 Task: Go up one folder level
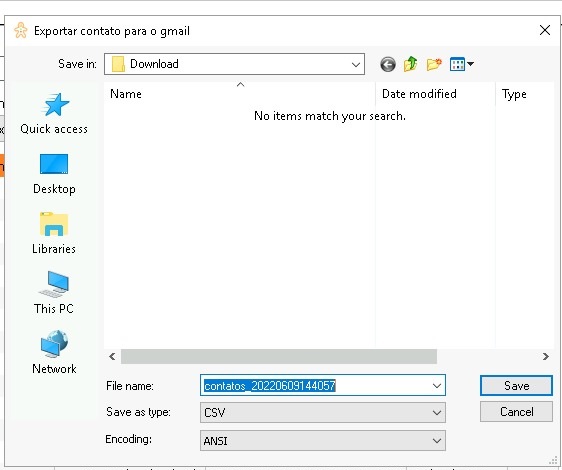click(x=410, y=64)
